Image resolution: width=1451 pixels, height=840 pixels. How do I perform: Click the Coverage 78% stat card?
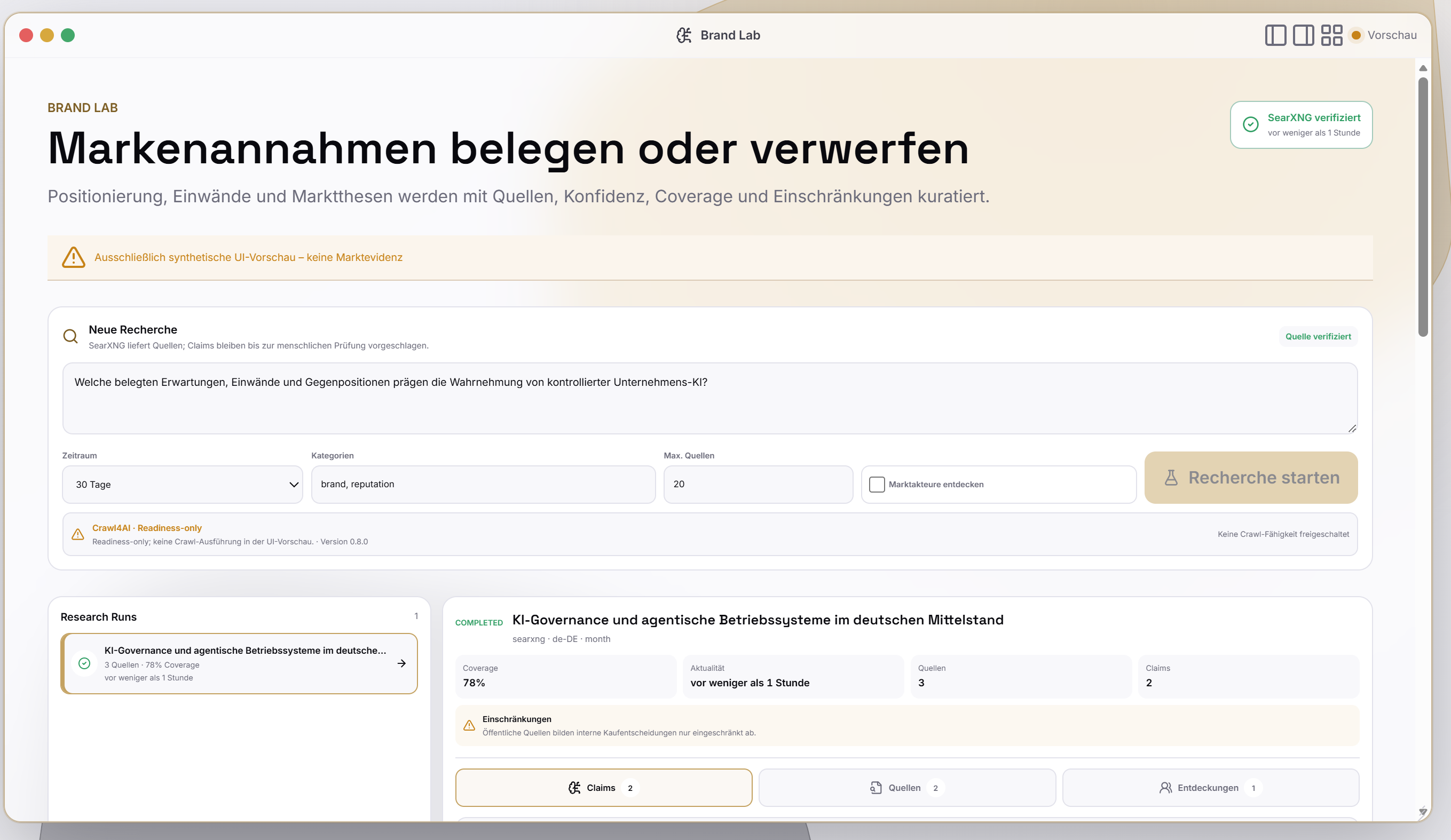565,677
